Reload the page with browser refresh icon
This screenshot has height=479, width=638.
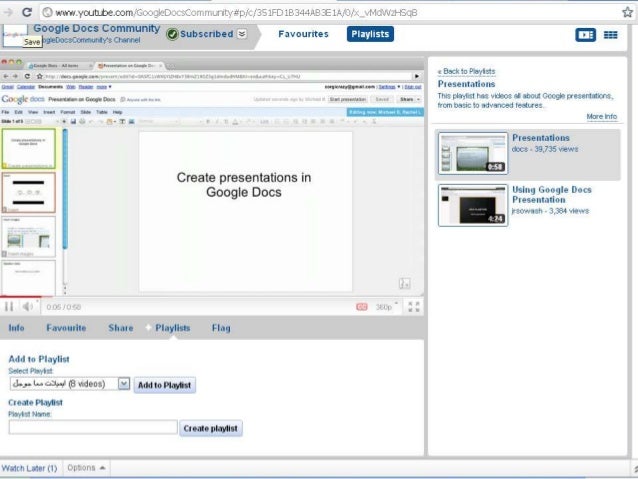(27, 12)
